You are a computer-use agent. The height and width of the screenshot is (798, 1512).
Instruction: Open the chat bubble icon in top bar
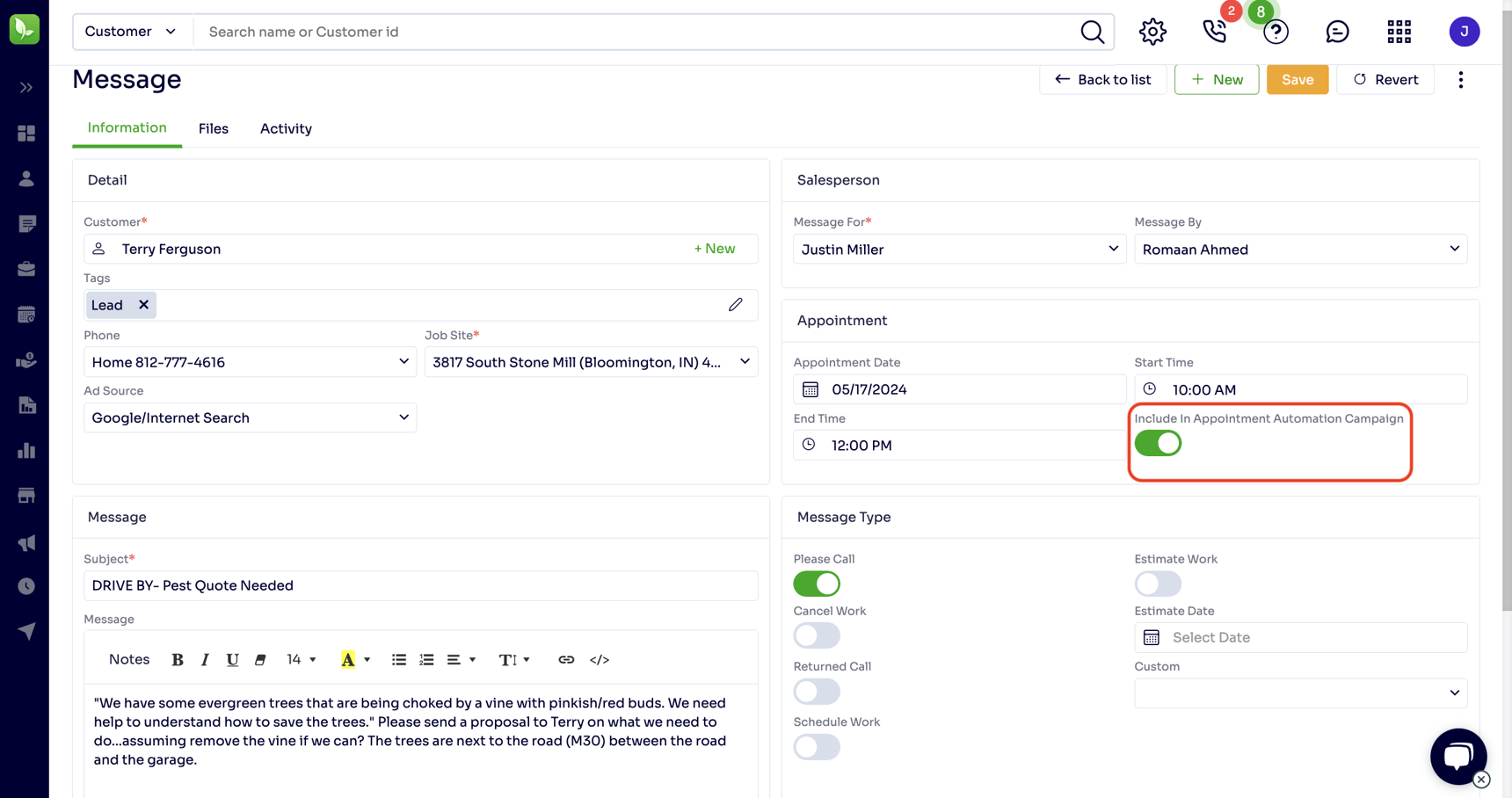1337,32
